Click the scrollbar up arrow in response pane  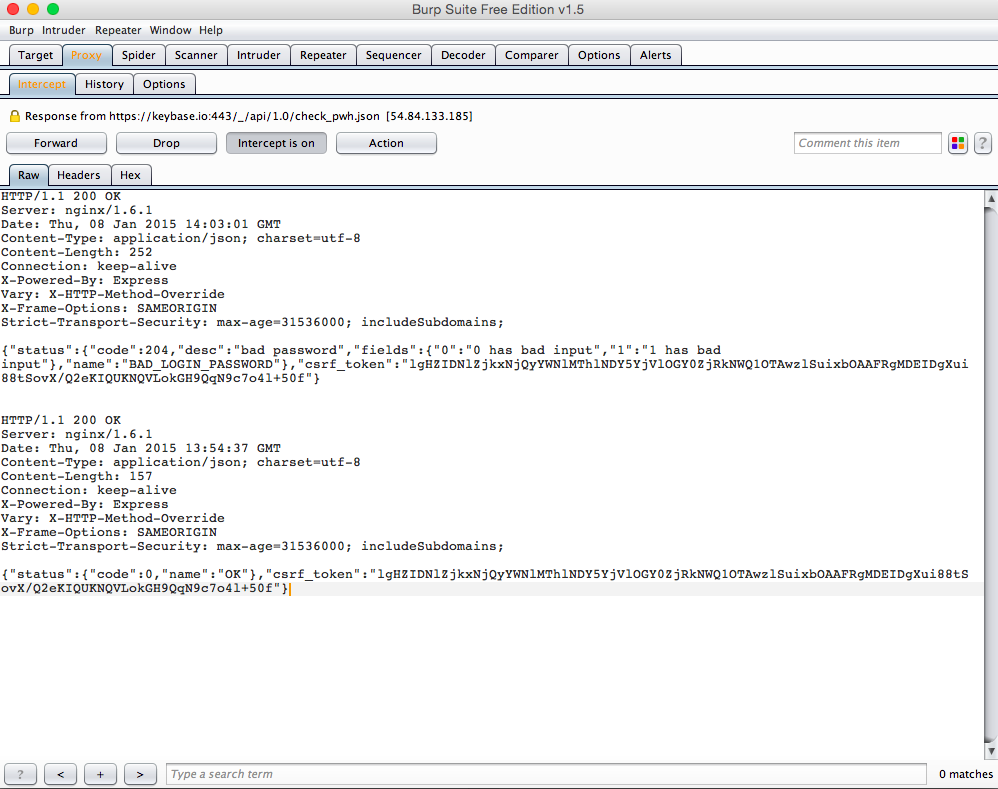991,199
